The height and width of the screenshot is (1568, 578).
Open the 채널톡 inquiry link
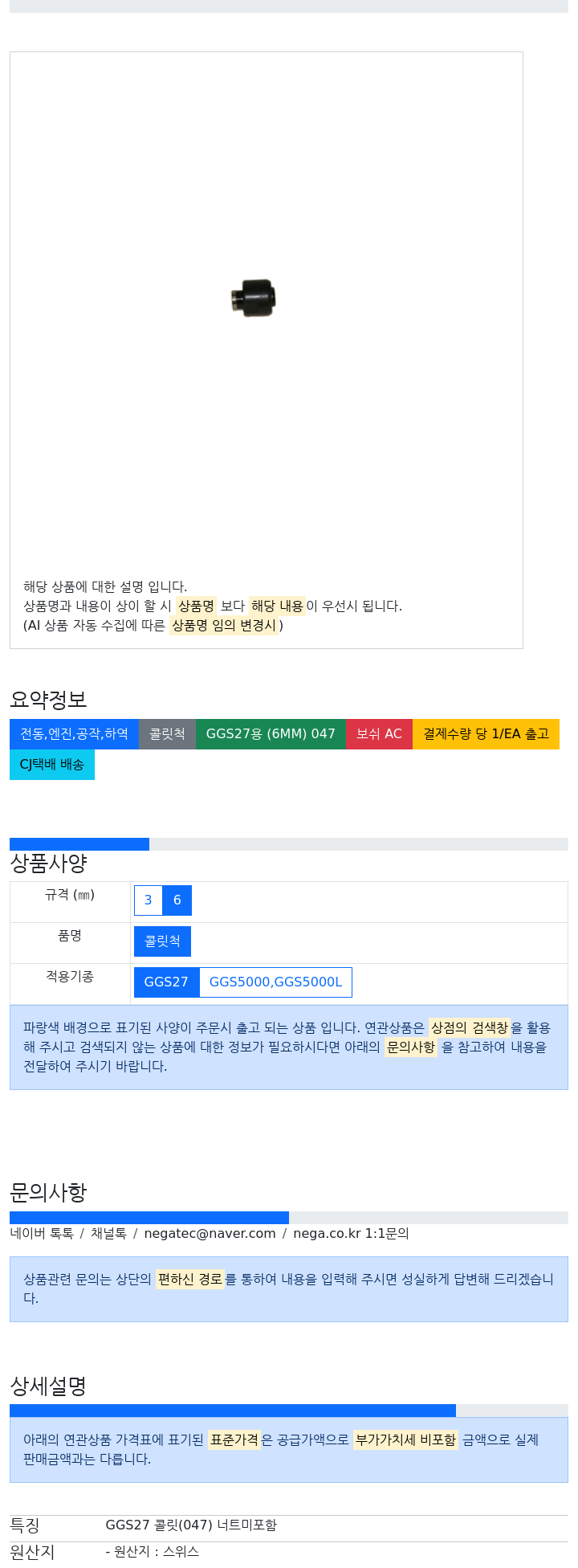click(108, 1234)
